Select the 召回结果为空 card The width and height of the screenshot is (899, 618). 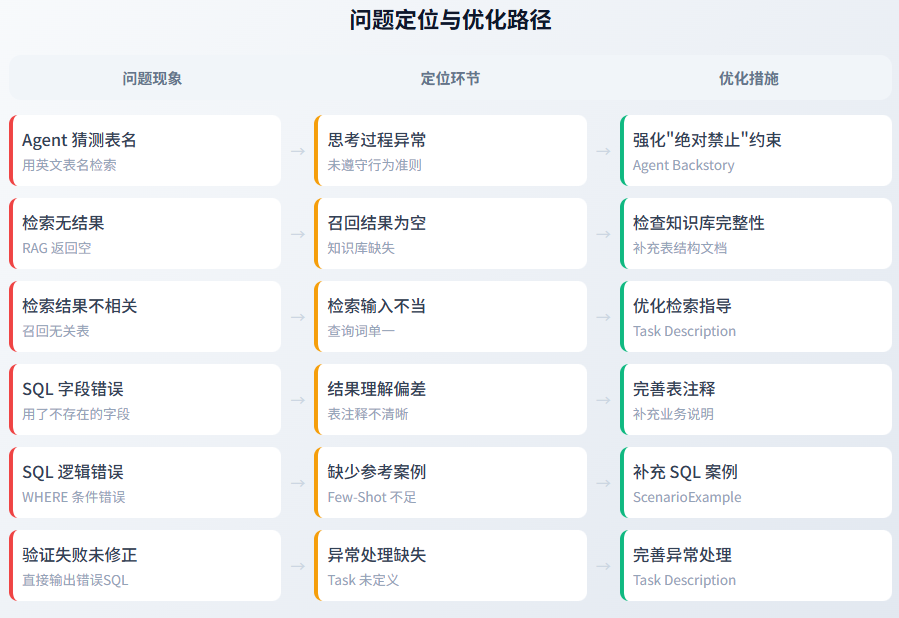[x=451, y=233]
